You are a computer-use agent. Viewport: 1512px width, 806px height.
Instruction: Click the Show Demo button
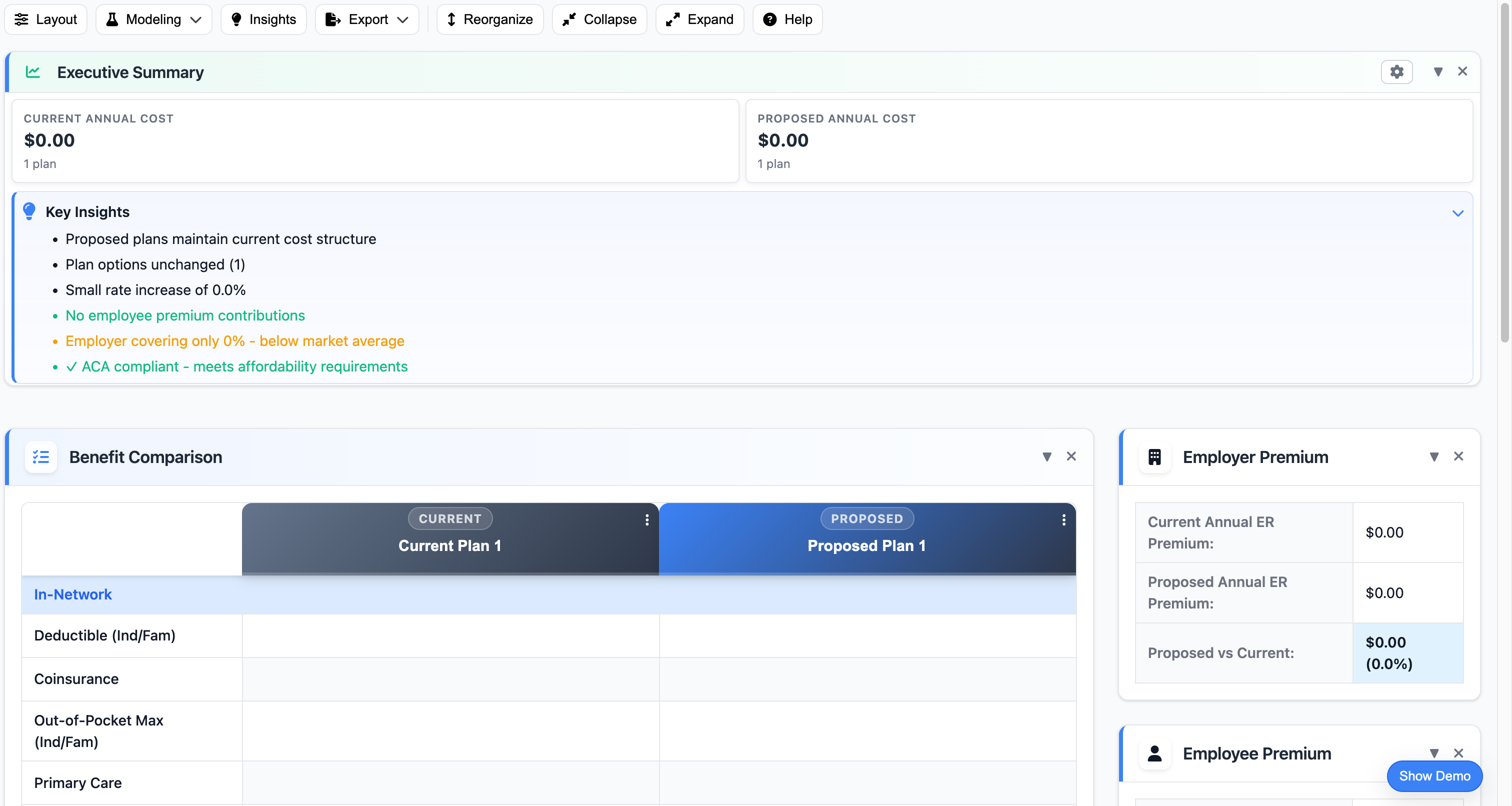[1434, 775]
